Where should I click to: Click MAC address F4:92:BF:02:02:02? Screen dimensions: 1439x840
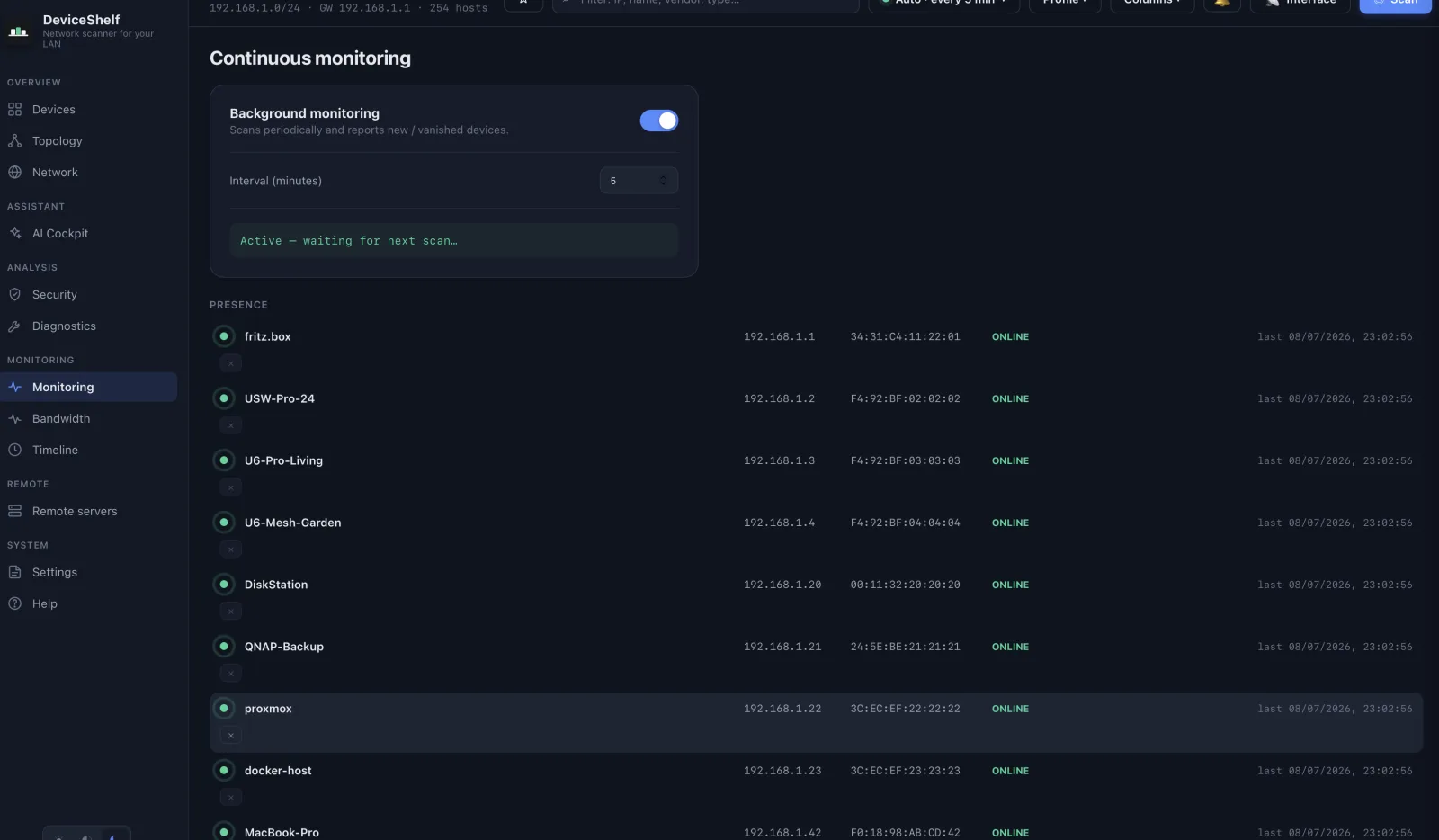[906, 398]
